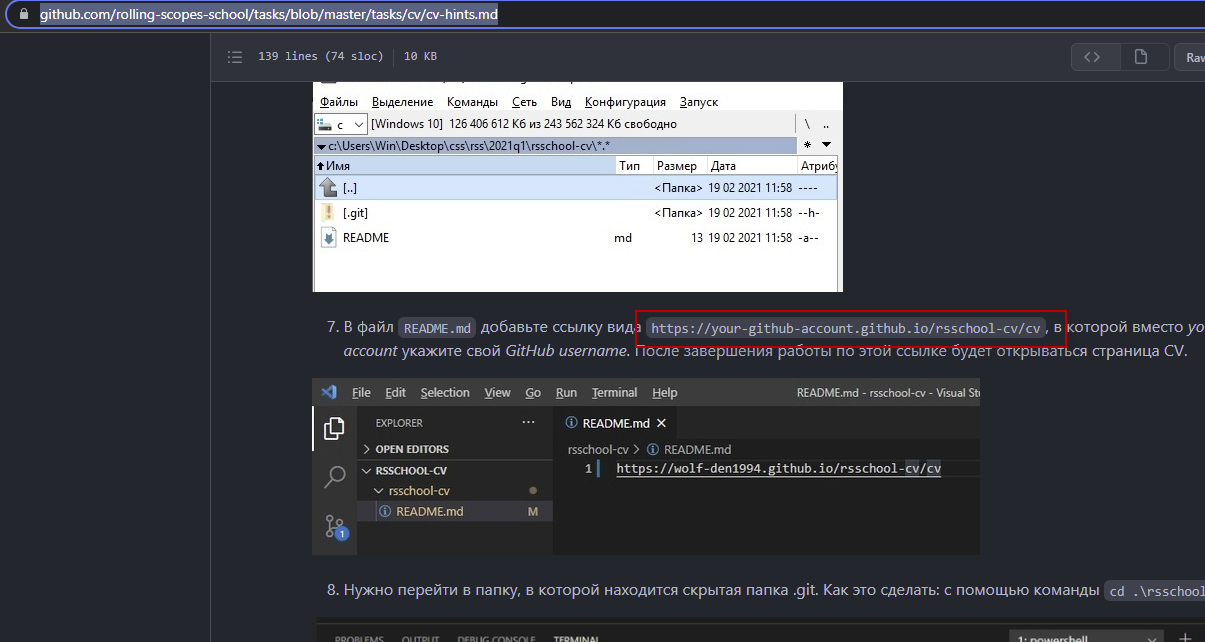Screen dimensions: 1205x642
Task: Click the wolf-den1994 github.io link in the editor
Action: [x=778, y=468]
